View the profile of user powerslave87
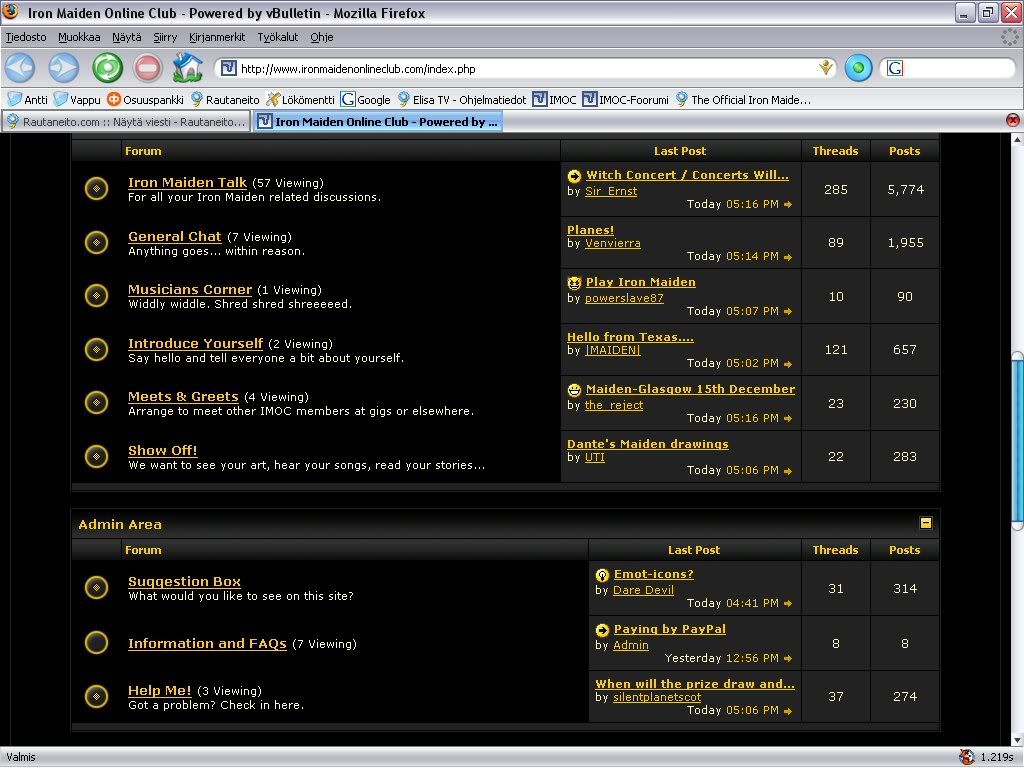 pyautogui.click(x=624, y=298)
